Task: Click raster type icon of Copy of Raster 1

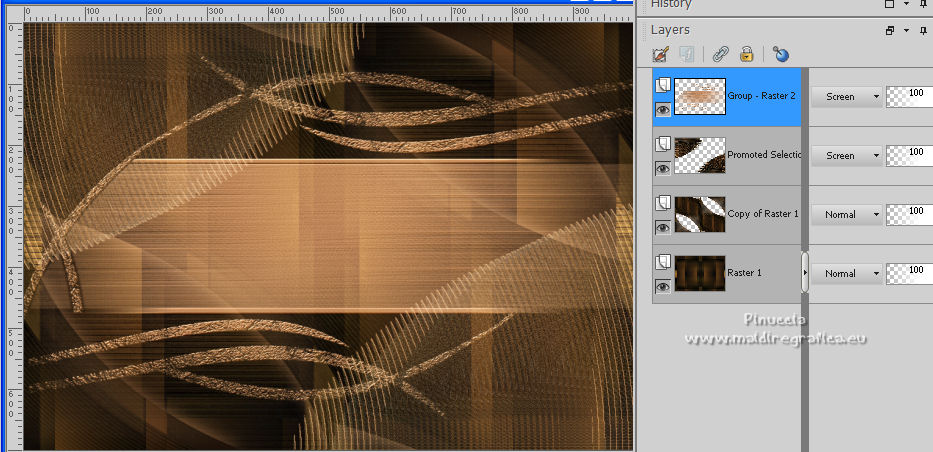Action: point(663,203)
